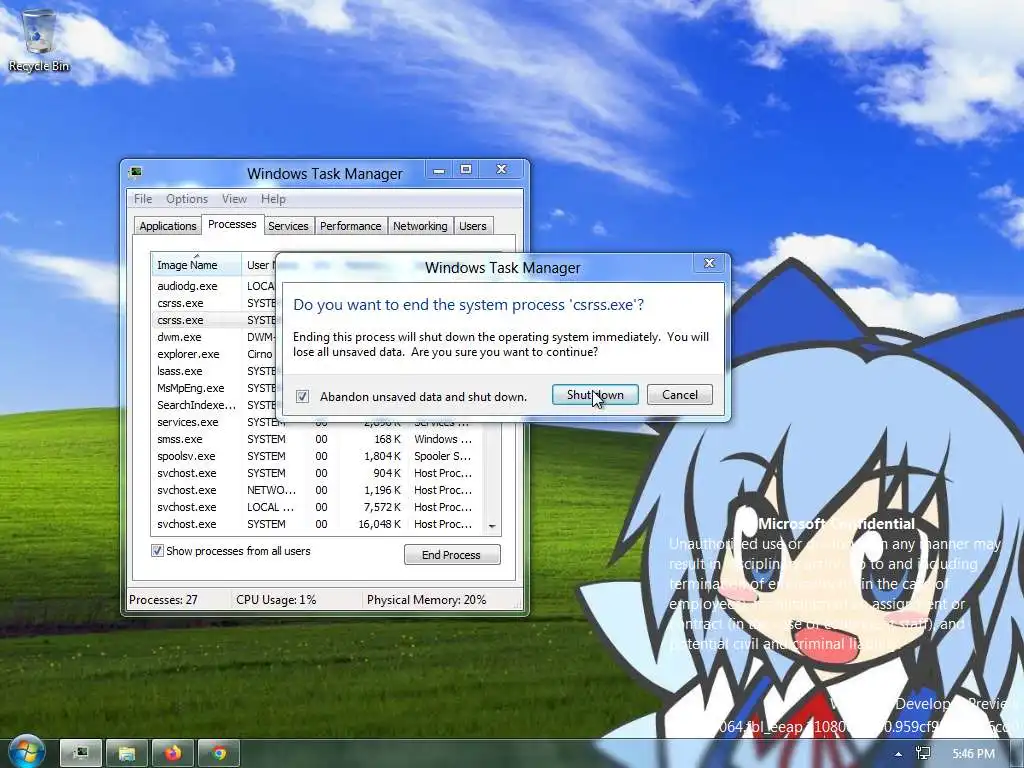Select services.exe process
Image resolution: width=1024 pixels, height=768 pixels.
(x=214, y=423)
